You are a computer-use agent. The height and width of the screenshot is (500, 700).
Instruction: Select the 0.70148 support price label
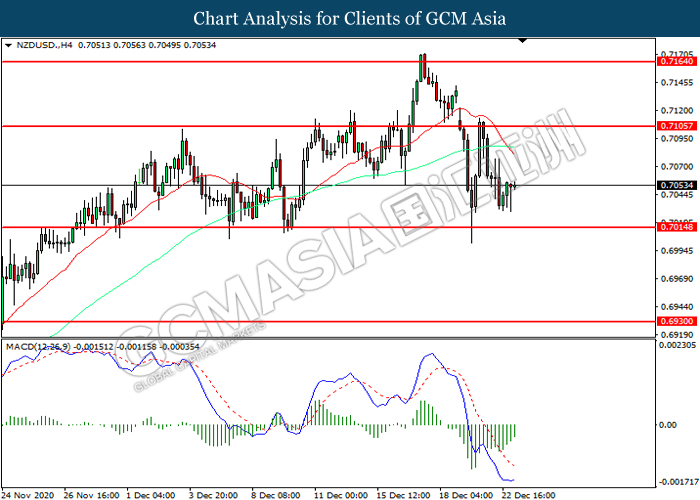(x=677, y=227)
